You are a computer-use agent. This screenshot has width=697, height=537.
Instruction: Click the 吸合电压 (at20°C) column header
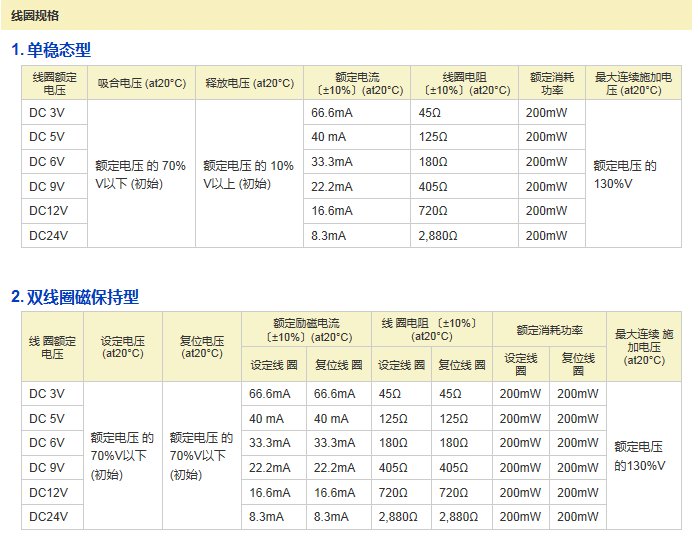pyautogui.click(x=141, y=83)
